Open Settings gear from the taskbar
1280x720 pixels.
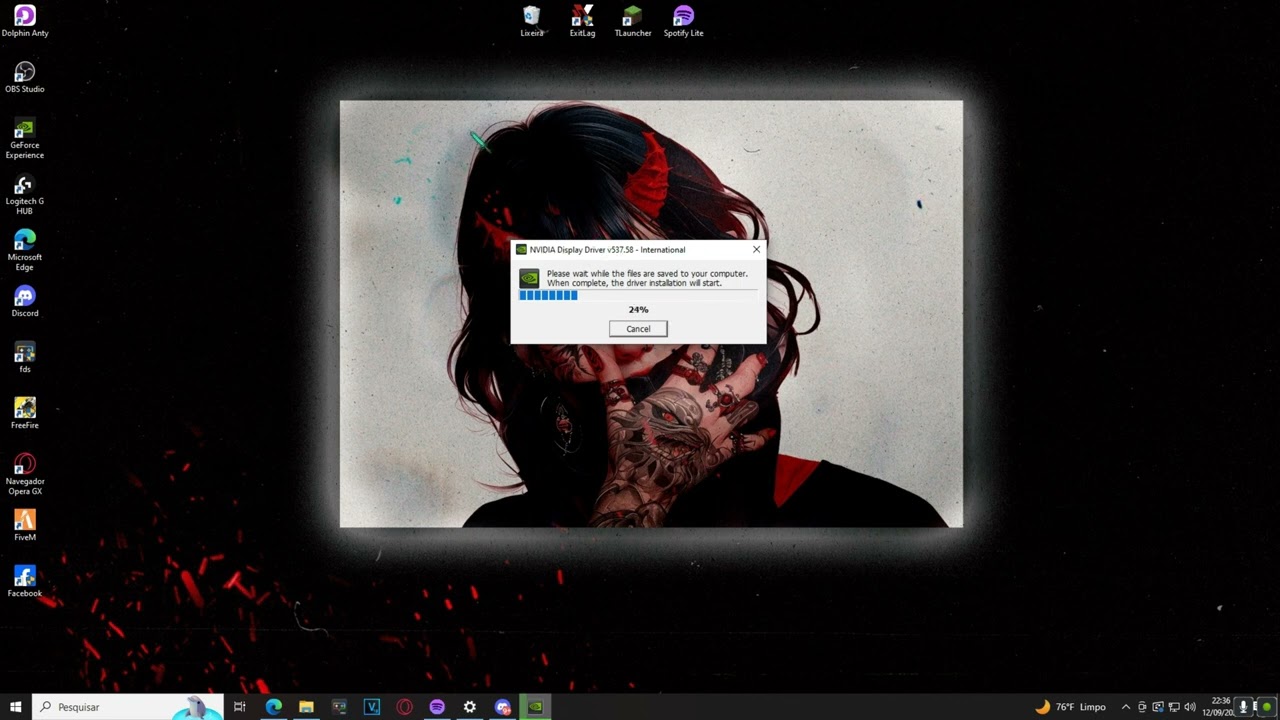[470, 707]
